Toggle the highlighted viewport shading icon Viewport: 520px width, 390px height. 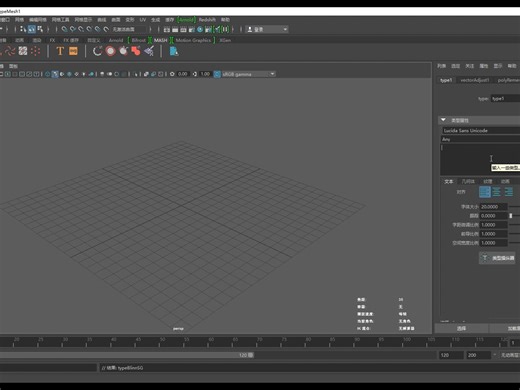pos(55,74)
